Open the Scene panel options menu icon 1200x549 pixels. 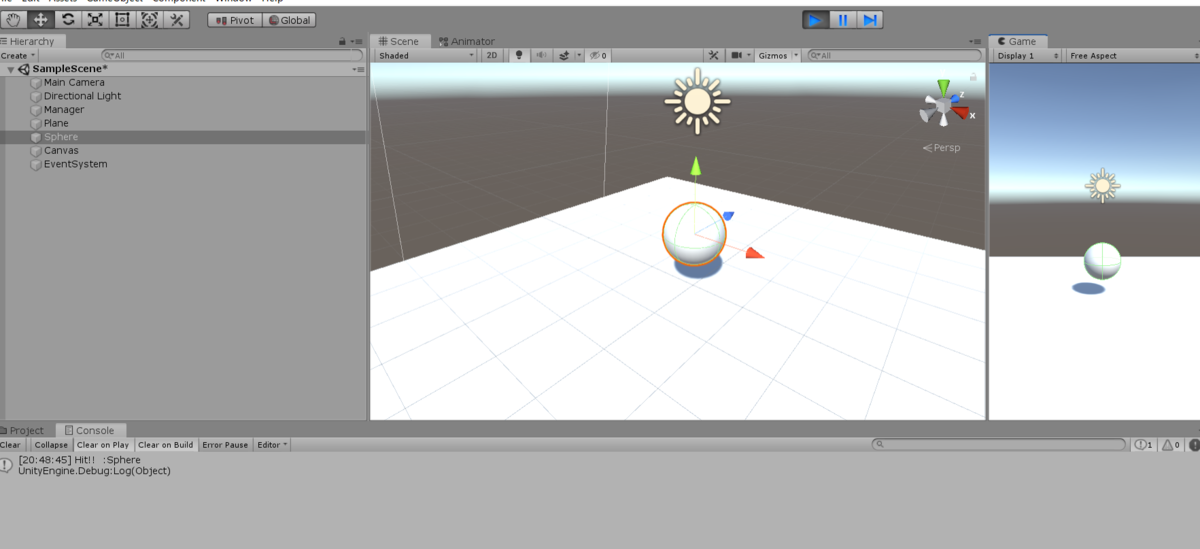(975, 42)
